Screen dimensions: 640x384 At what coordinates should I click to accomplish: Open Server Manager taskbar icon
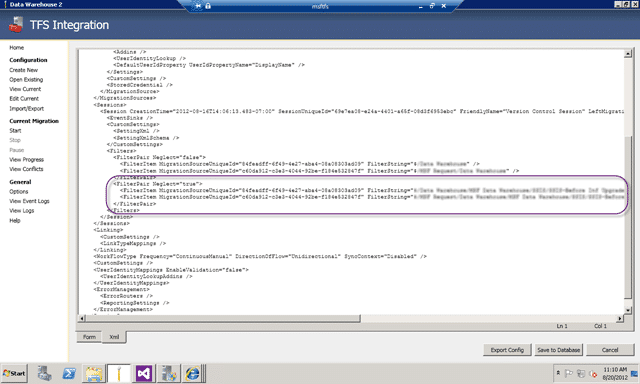click(44, 373)
